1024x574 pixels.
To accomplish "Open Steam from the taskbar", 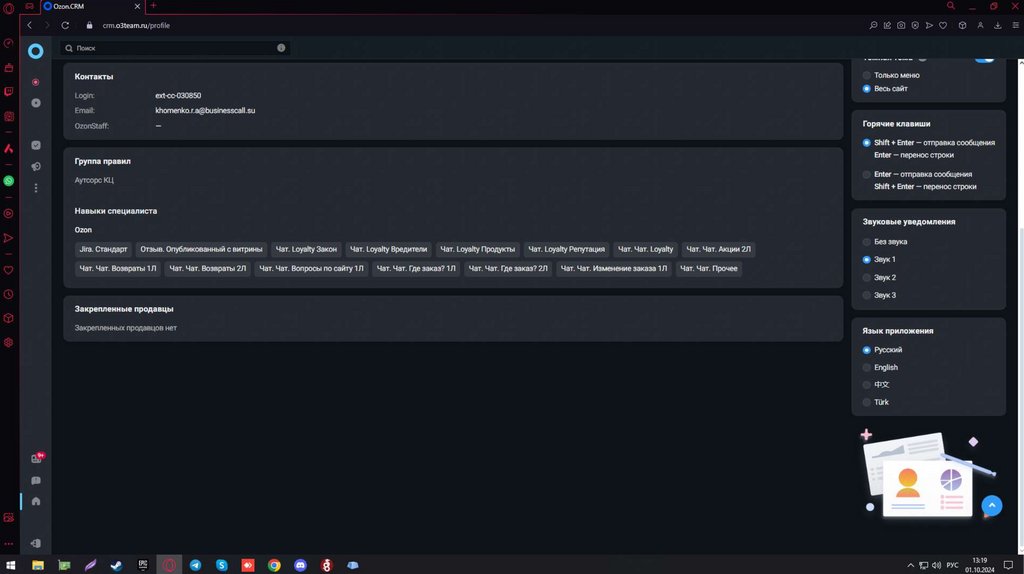I will tap(116, 565).
